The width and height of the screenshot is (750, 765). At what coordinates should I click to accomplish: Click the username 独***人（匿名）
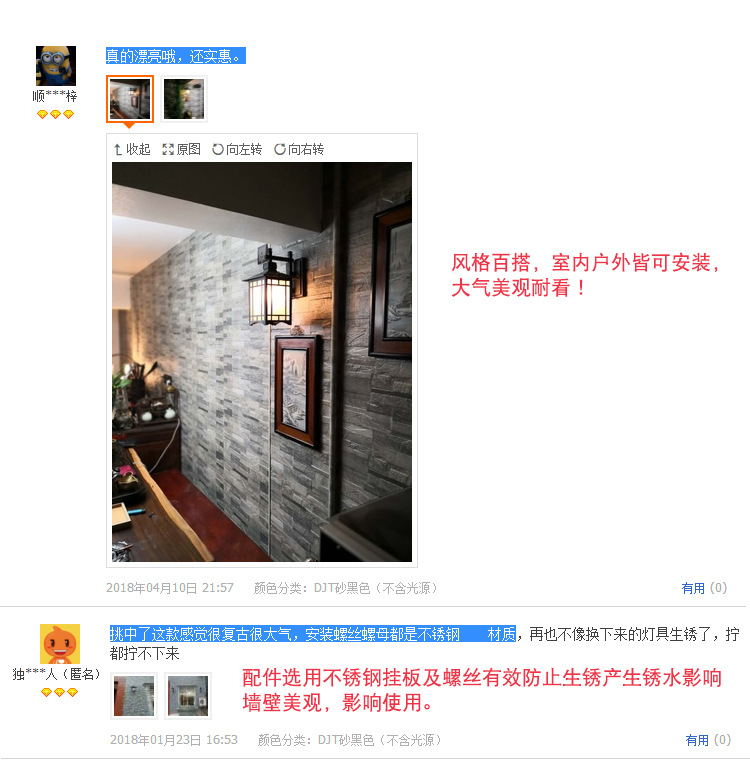[x=57, y=674]
